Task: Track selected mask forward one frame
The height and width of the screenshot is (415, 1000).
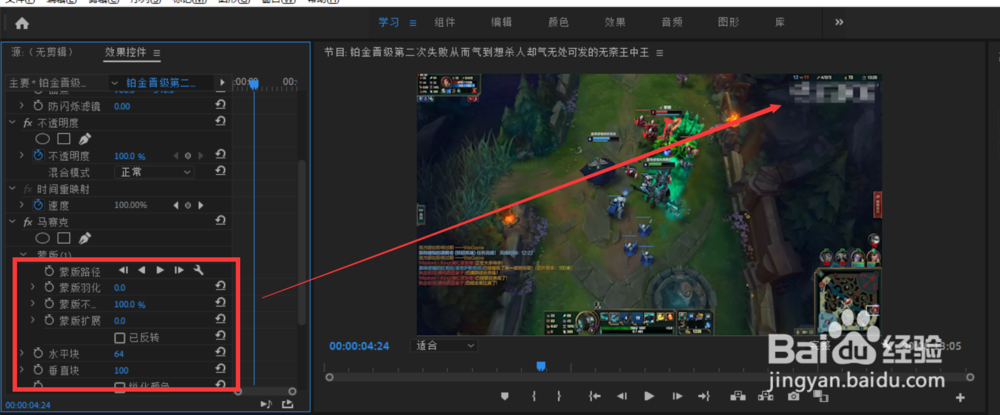Action: pyautogui.click(x=179, y=270)
